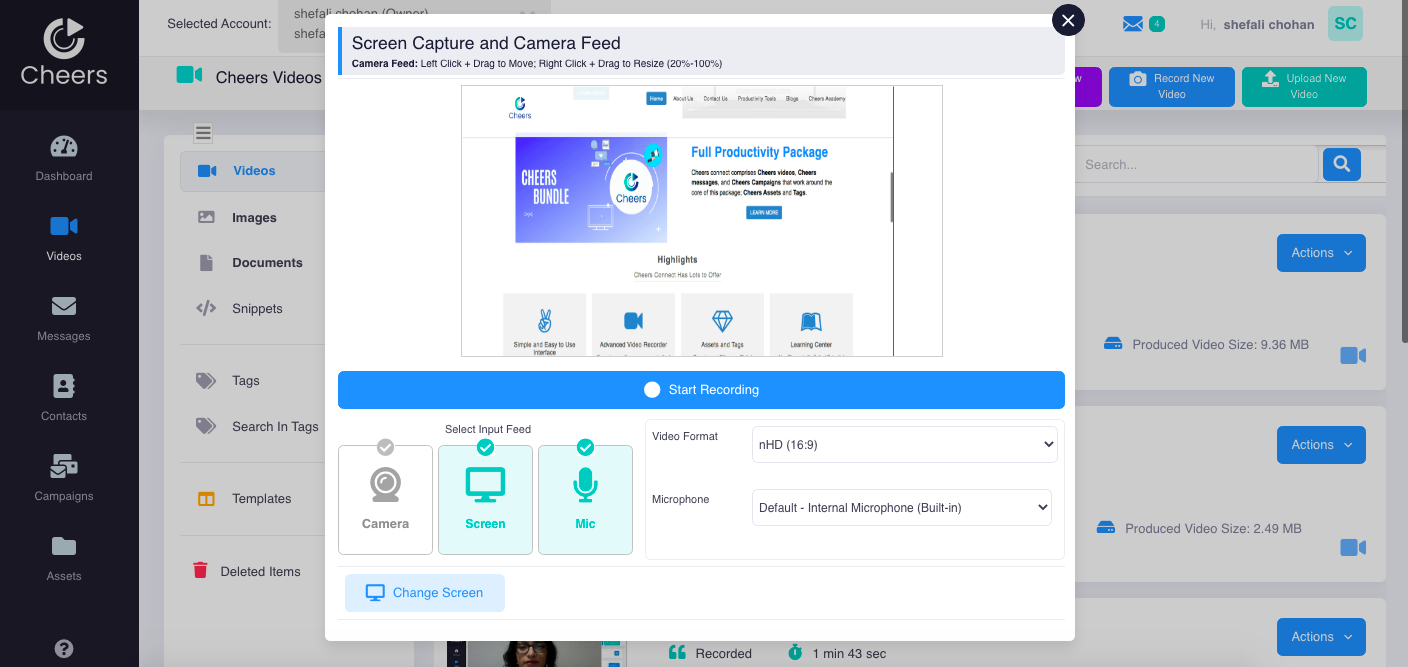This screenshot has width=1408, height=667.
Task: Open the SC user avatar menu
Action: pos(1345,23)
